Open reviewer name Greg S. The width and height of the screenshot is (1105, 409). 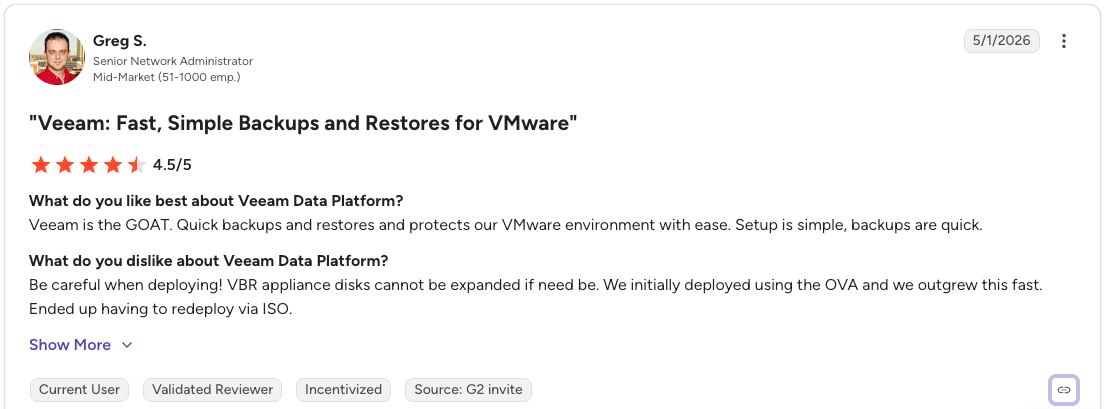coord(120,41)
